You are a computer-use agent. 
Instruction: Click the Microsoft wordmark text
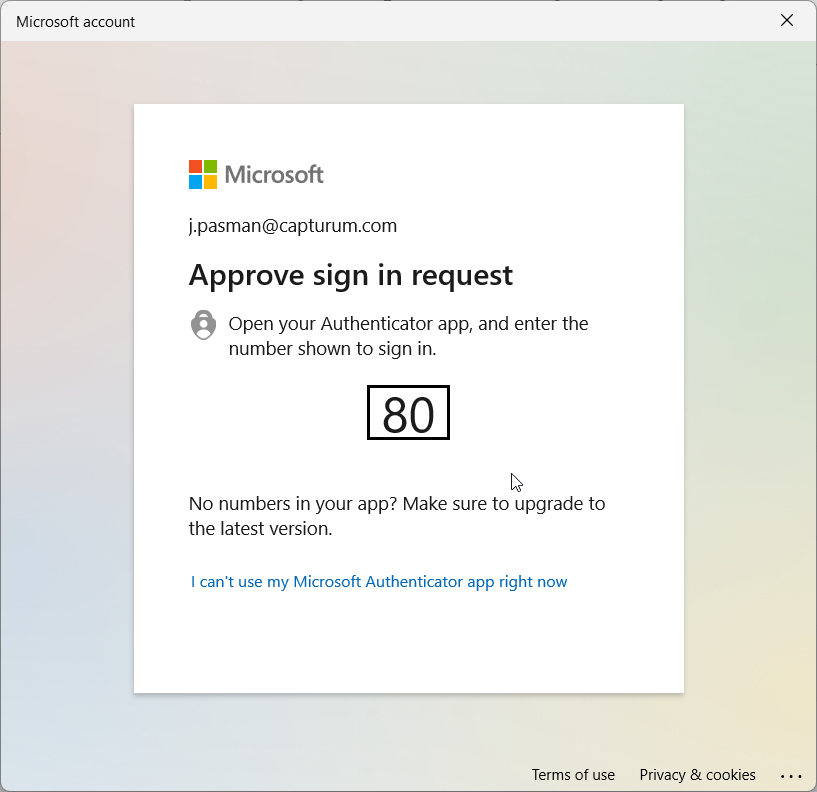274,174
